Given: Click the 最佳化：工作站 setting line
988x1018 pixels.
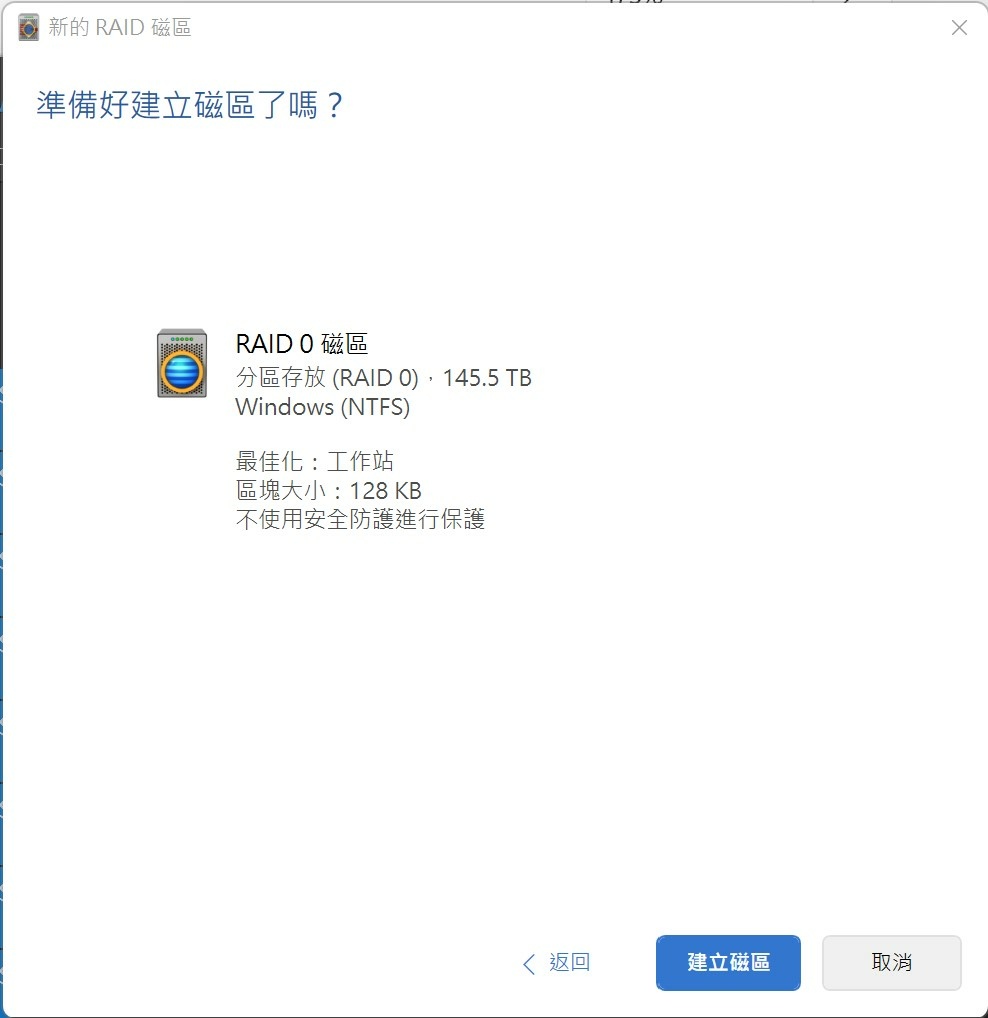Looking at the screenshot, I should pyautogui.click(x=314, y=462).
